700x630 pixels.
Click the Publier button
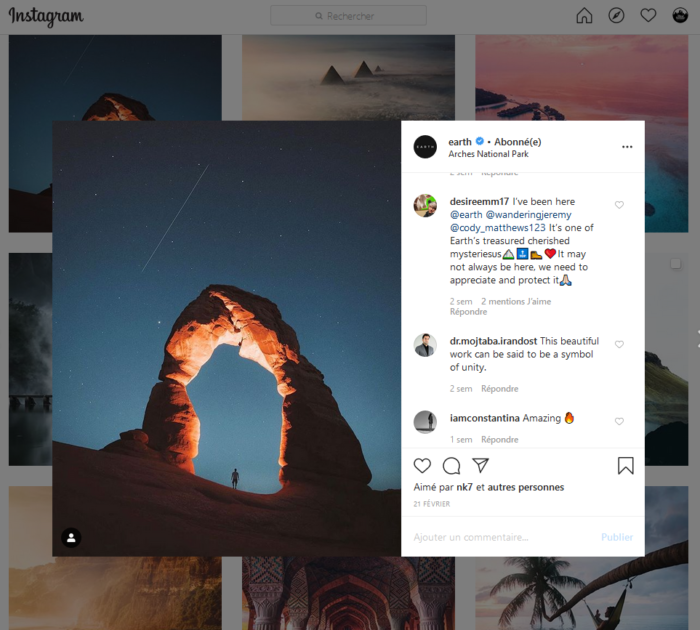(616, 537)
